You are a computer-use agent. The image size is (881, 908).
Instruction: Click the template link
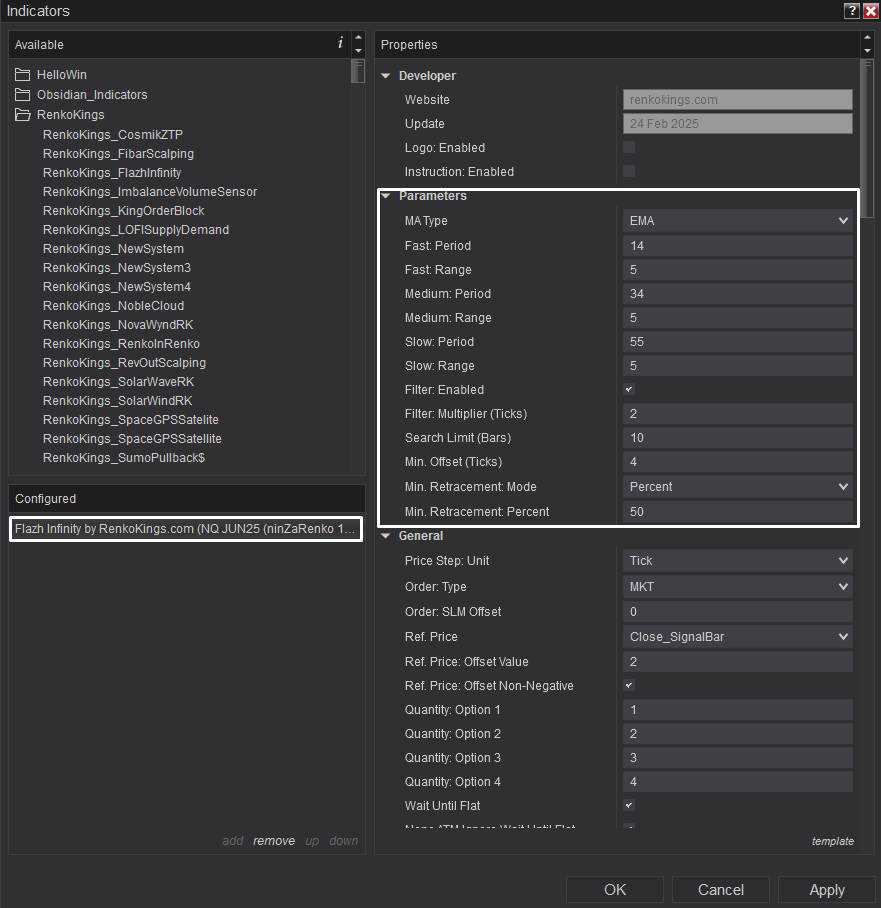point(832,841)
